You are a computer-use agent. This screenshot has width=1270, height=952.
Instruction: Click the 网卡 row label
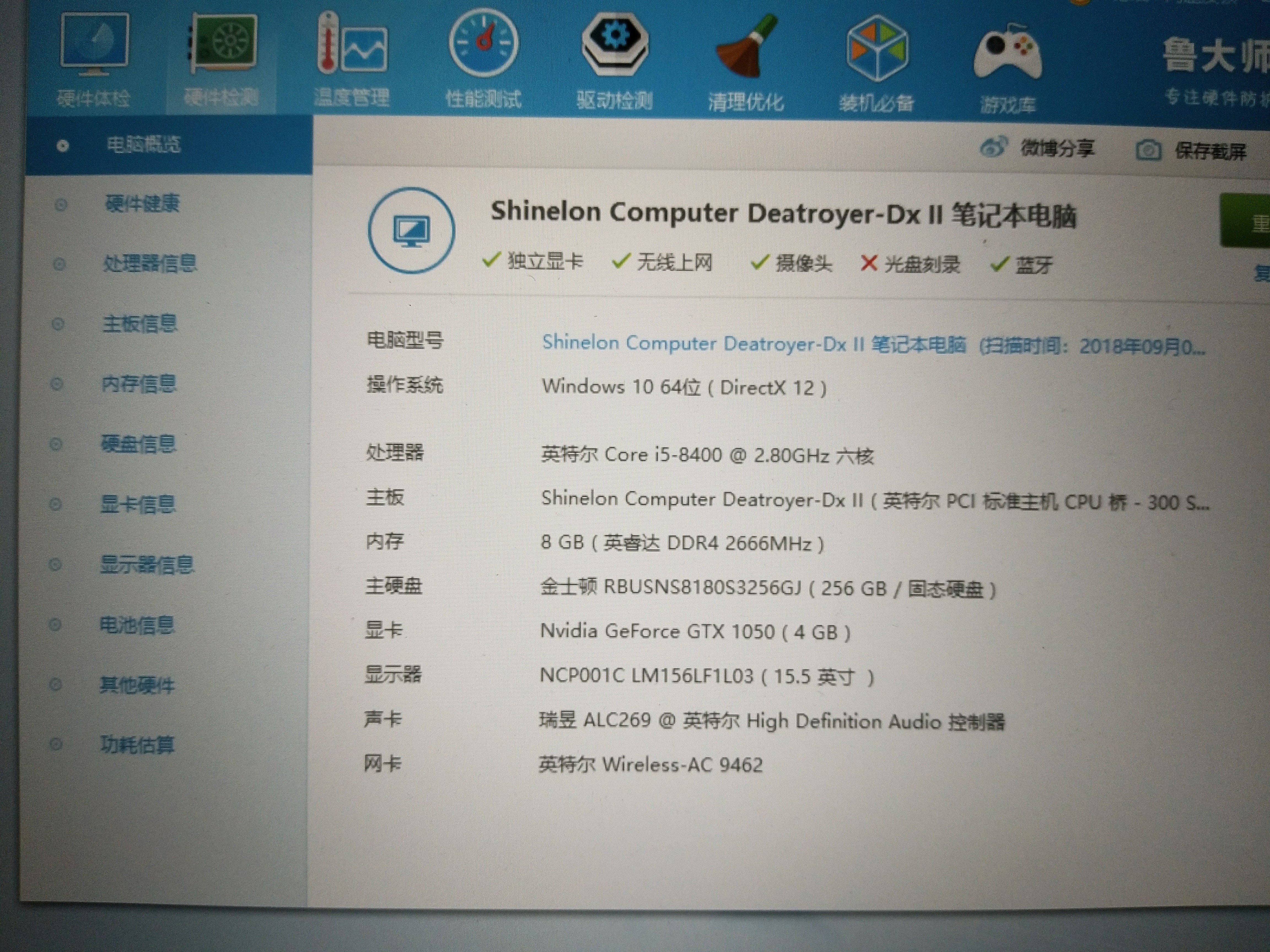pos(382,763)
